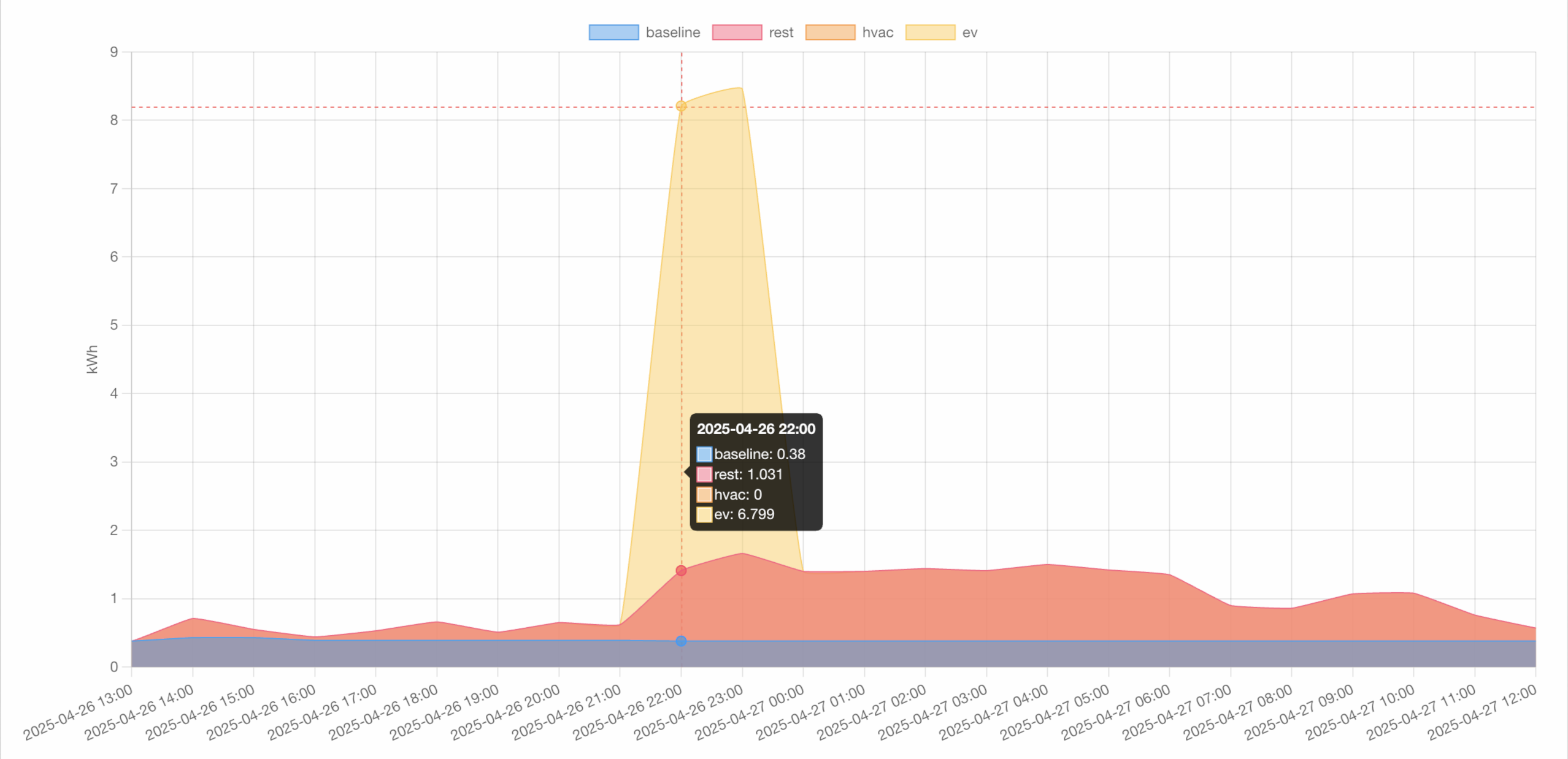Toggle the hvac legend color box
This screenshot has height=759, width=1568.
click(830, 32)
